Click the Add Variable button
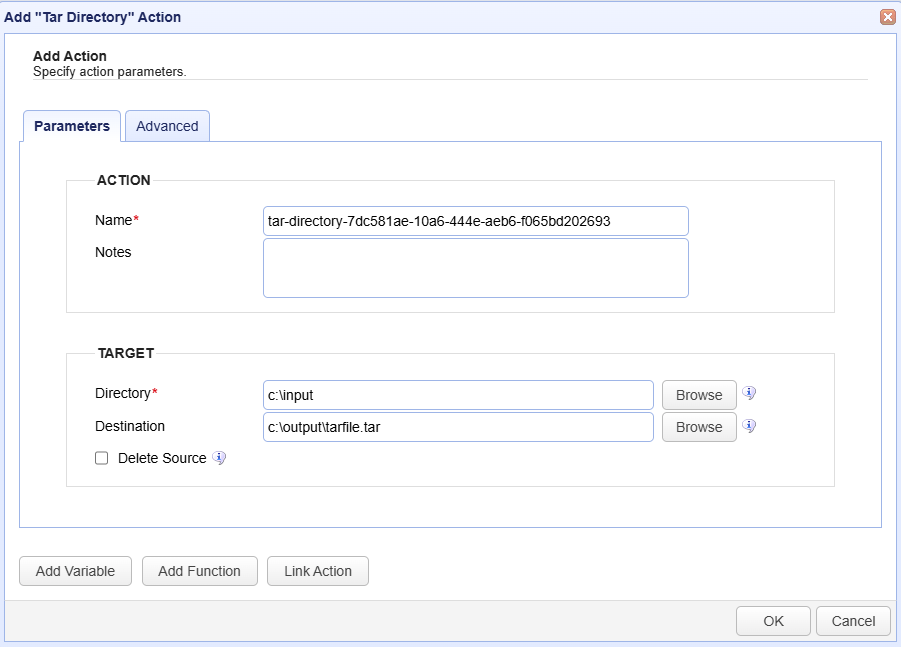The width and height of the screenshot is (901, 647). point(75,571)
